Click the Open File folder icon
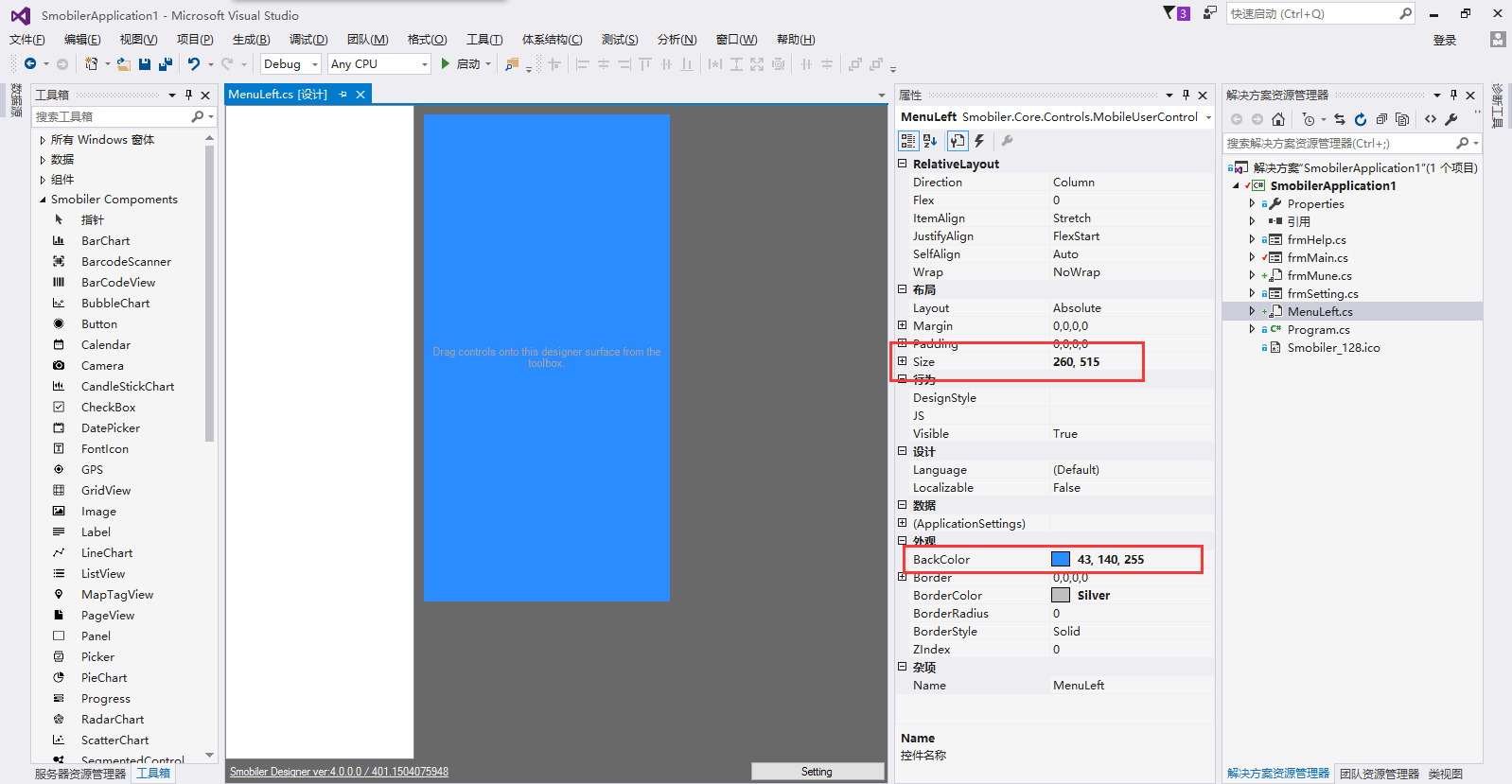This screenshot has width=1512, height=784. pos(124,64)
